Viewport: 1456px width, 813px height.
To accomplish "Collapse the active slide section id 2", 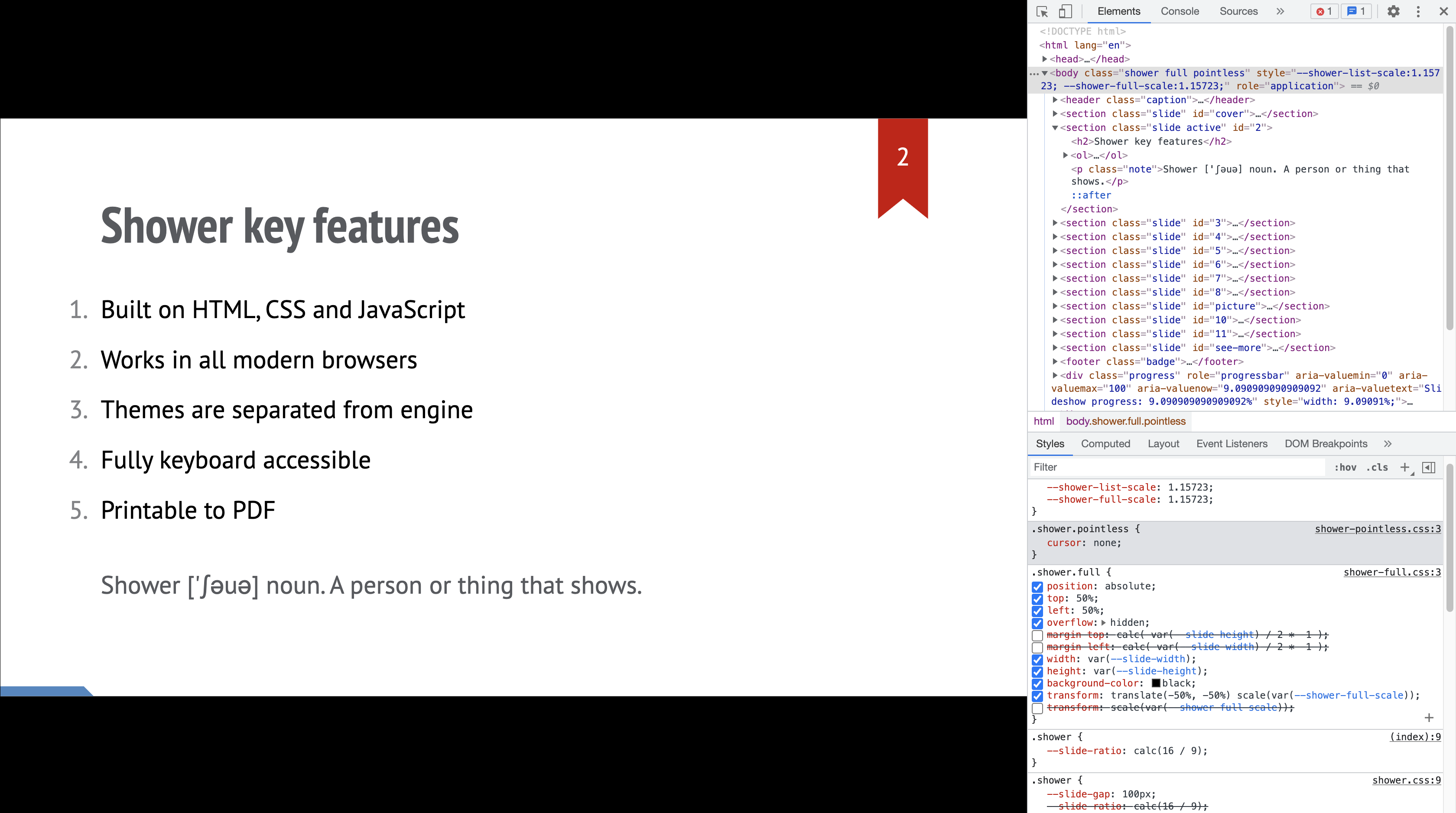I will point(1055,128).
